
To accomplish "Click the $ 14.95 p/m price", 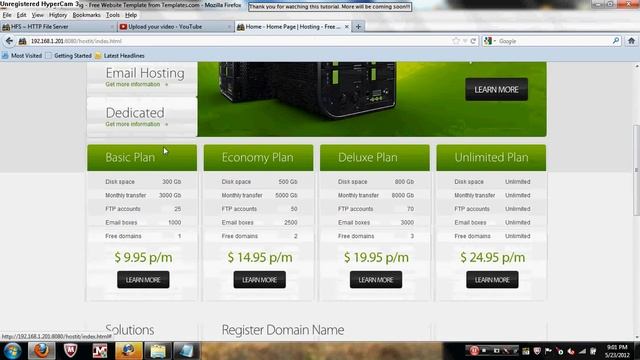I will point(260,258).
